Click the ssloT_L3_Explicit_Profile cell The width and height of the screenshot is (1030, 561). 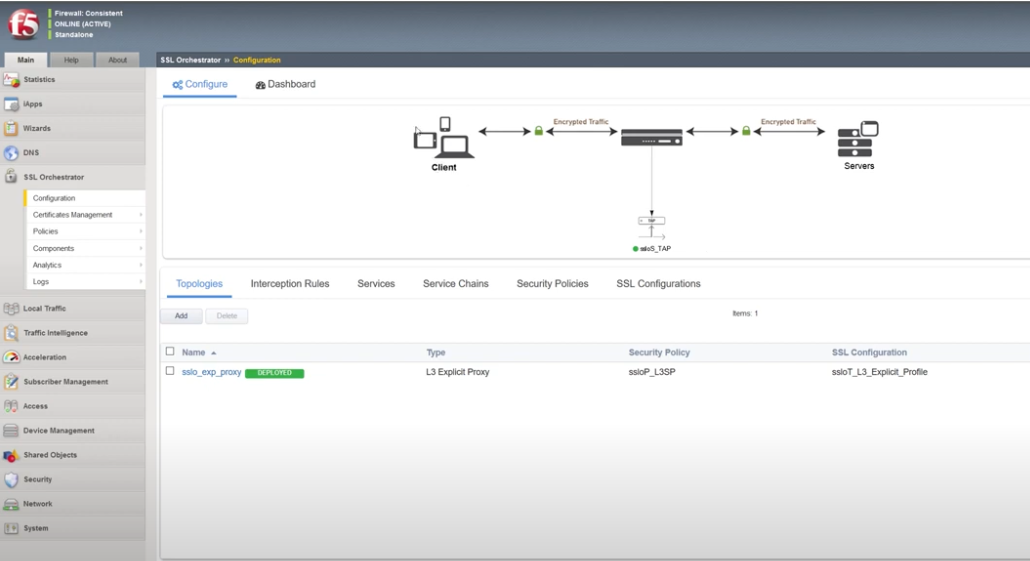tap(880, 372)
